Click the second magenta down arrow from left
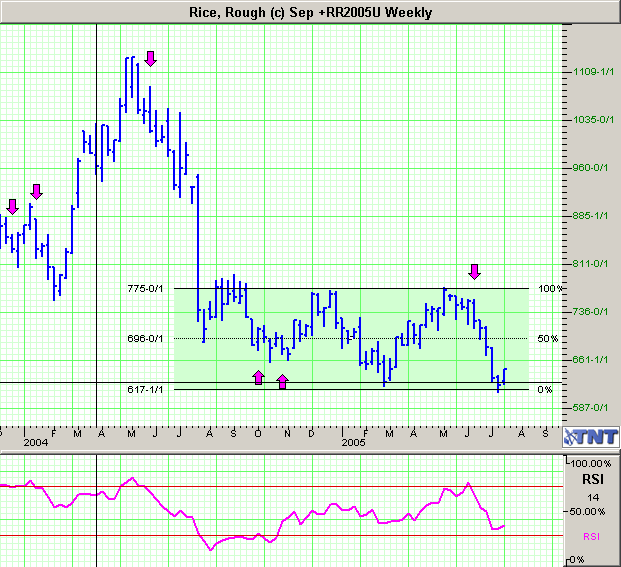 37,191
